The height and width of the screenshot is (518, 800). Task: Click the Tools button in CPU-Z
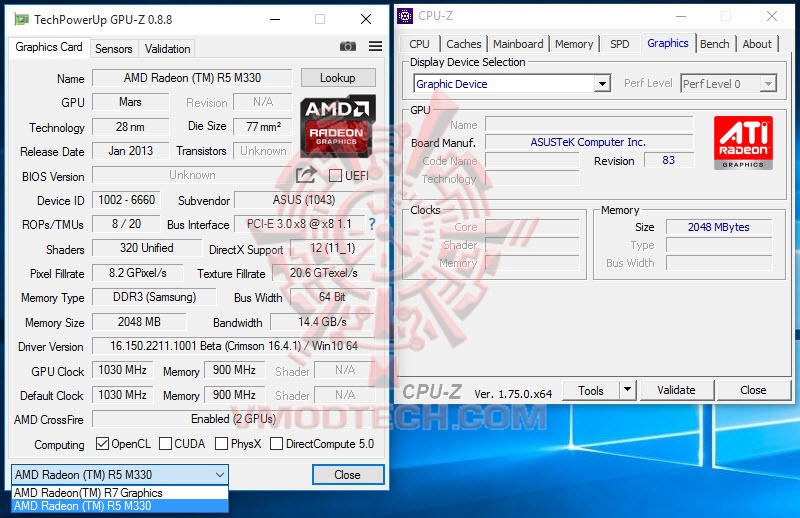(591, 390)
